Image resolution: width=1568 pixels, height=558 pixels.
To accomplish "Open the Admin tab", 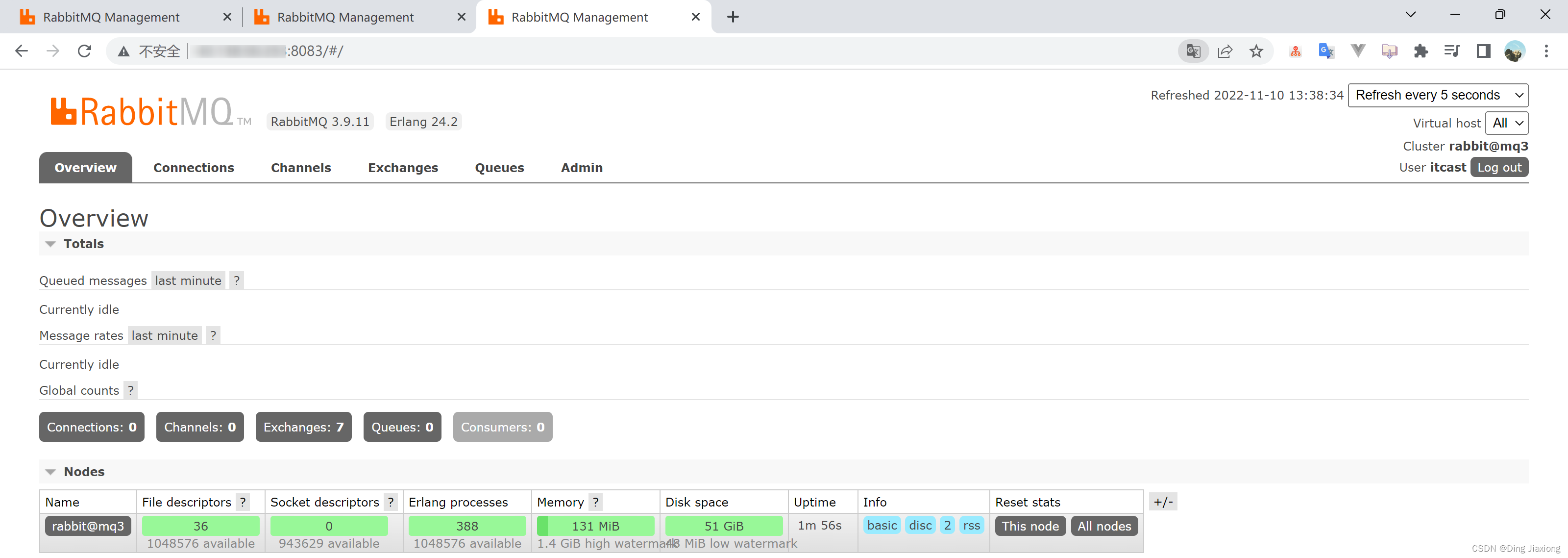I will click(581, 168).
